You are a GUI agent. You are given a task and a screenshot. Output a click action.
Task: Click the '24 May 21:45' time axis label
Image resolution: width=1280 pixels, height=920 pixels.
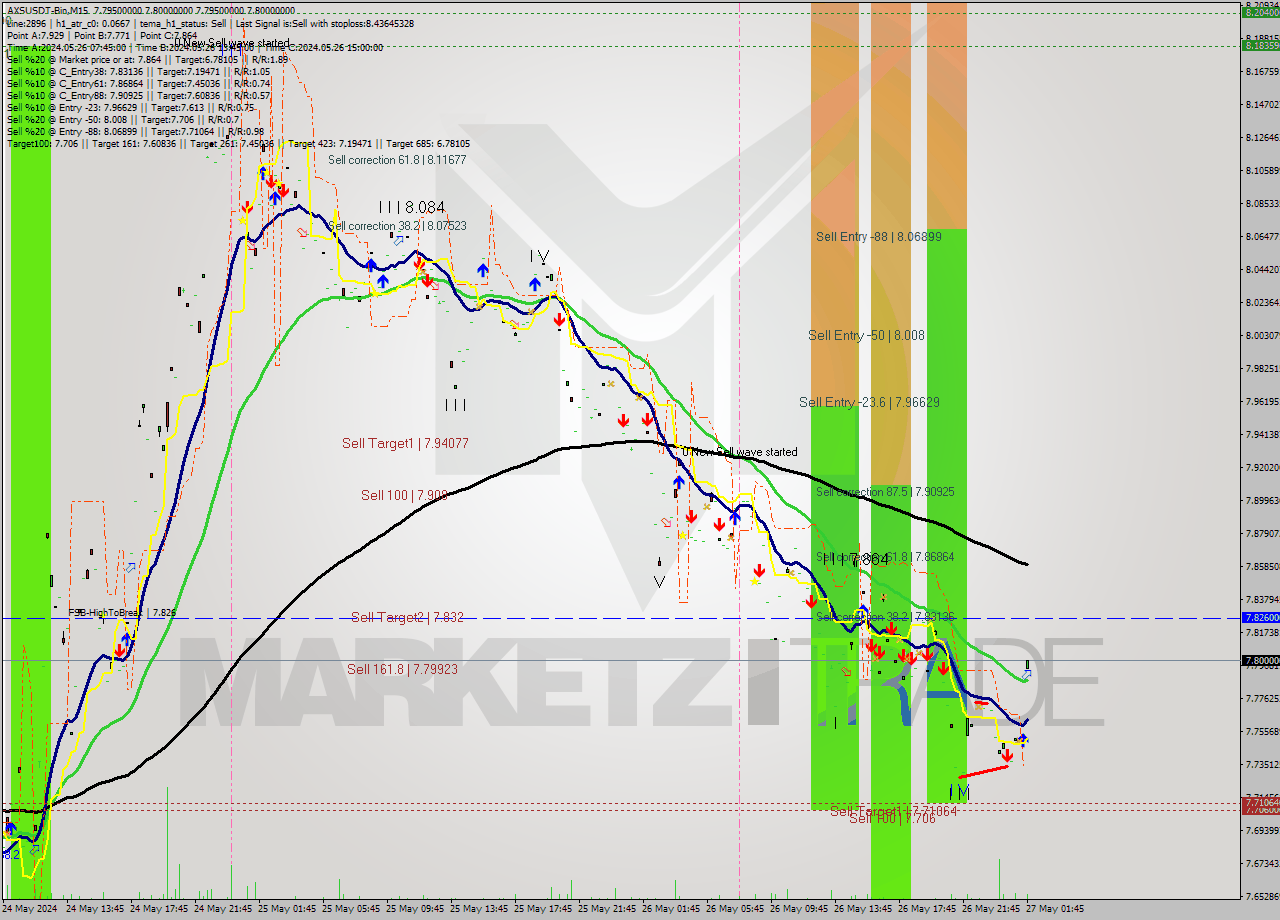click(x=224, y=909)
